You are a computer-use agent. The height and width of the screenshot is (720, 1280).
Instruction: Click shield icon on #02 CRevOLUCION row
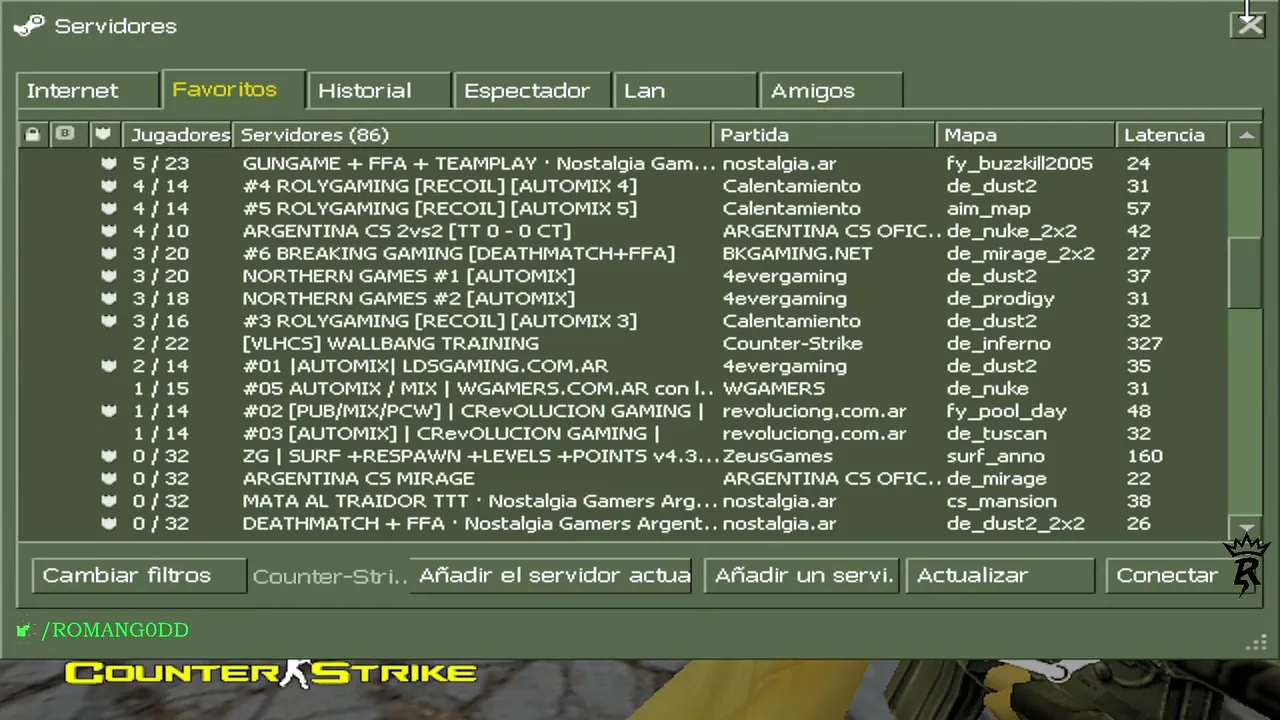coord(108,411)
